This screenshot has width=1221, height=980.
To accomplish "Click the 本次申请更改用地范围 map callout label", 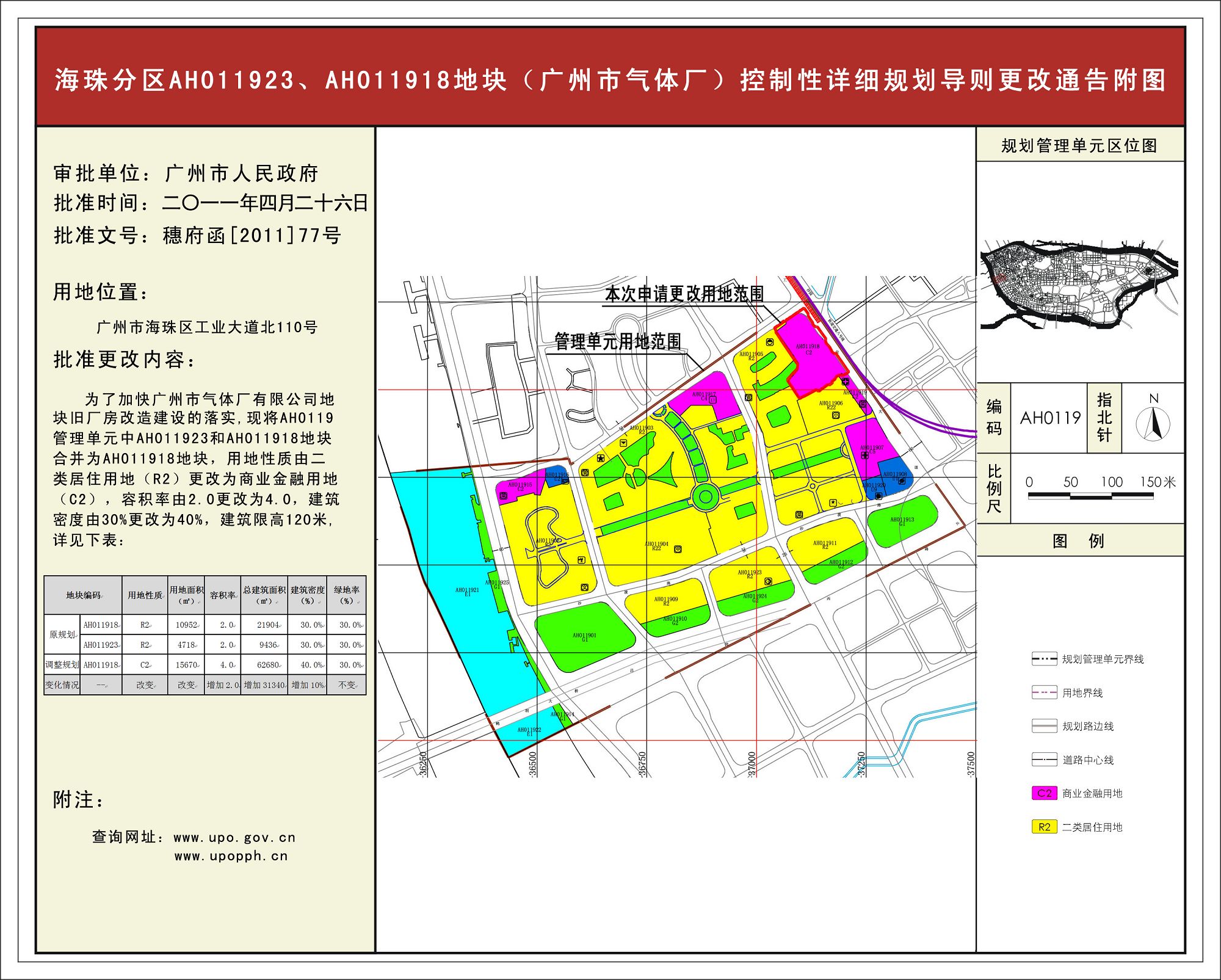I will click(x=684, y=294).
